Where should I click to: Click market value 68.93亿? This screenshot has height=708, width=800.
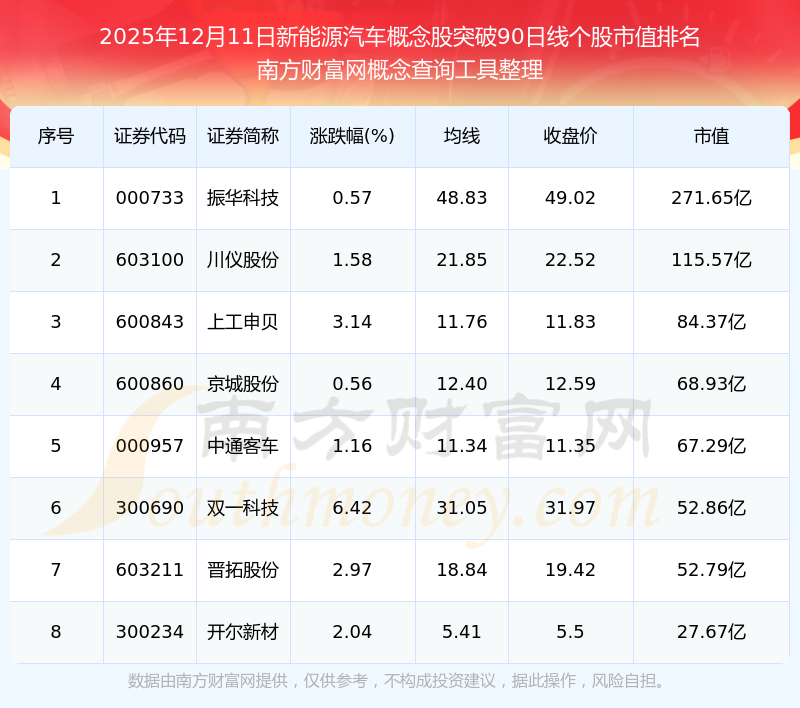pos(711,384)
